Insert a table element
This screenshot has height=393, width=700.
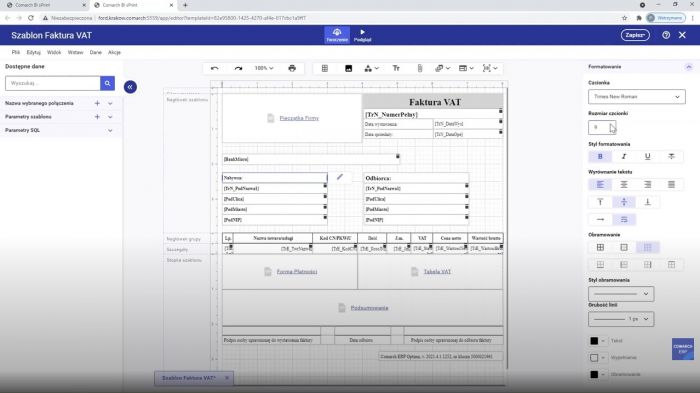point(325,68)
